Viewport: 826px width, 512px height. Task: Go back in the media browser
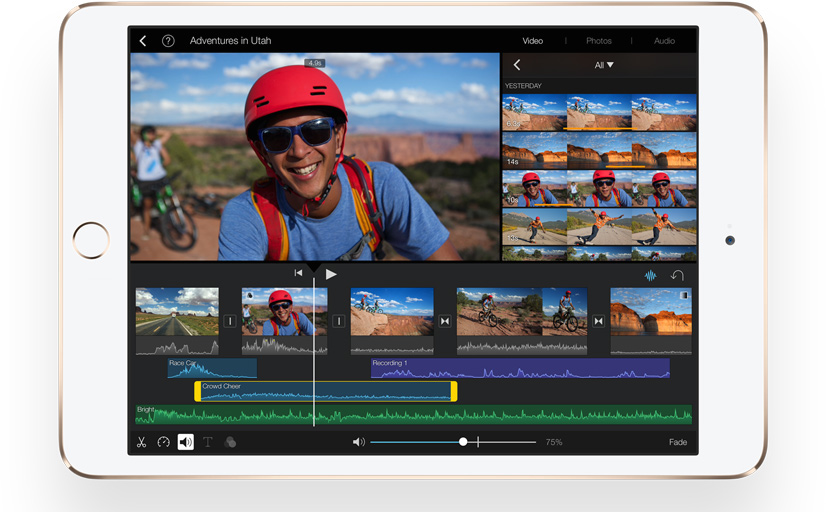tap(517, 65)
